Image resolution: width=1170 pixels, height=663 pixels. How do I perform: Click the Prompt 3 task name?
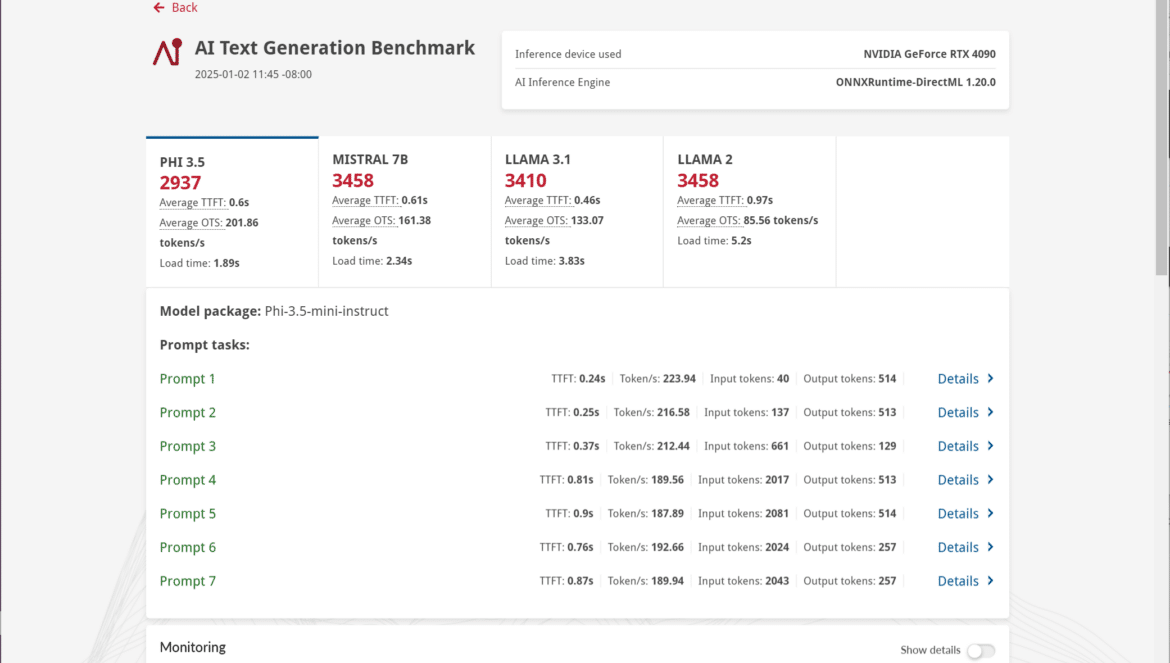point(187,446)
